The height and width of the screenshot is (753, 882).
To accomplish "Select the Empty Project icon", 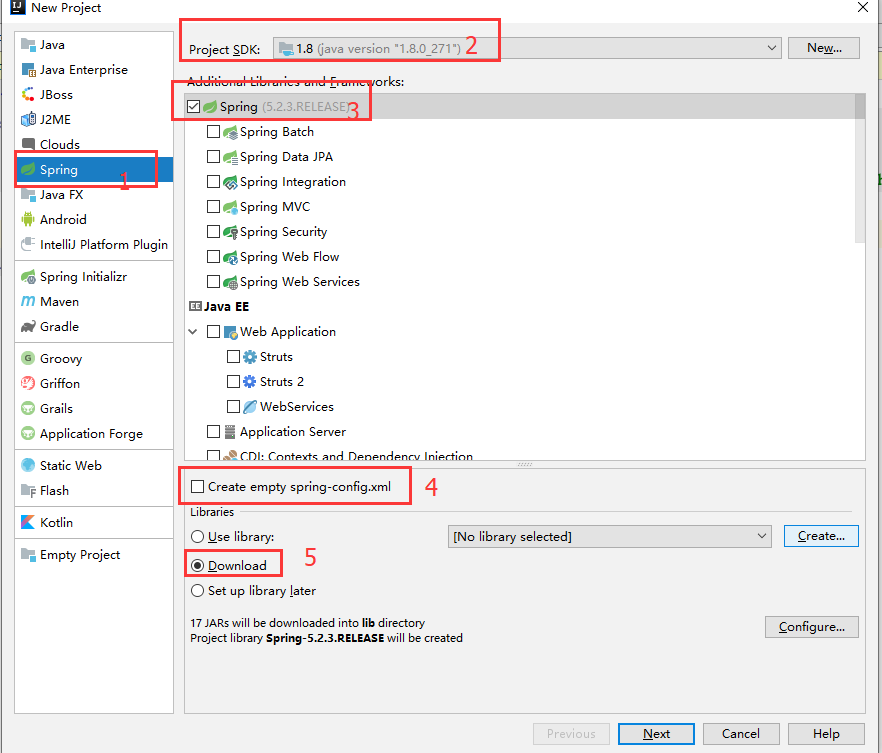I will [28, 554].
